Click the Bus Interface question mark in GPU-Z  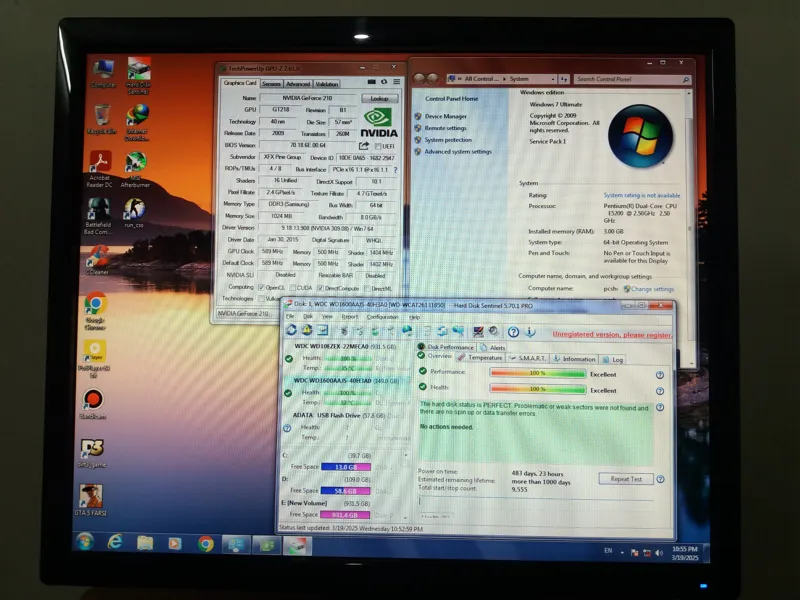[x=395, y=170]
